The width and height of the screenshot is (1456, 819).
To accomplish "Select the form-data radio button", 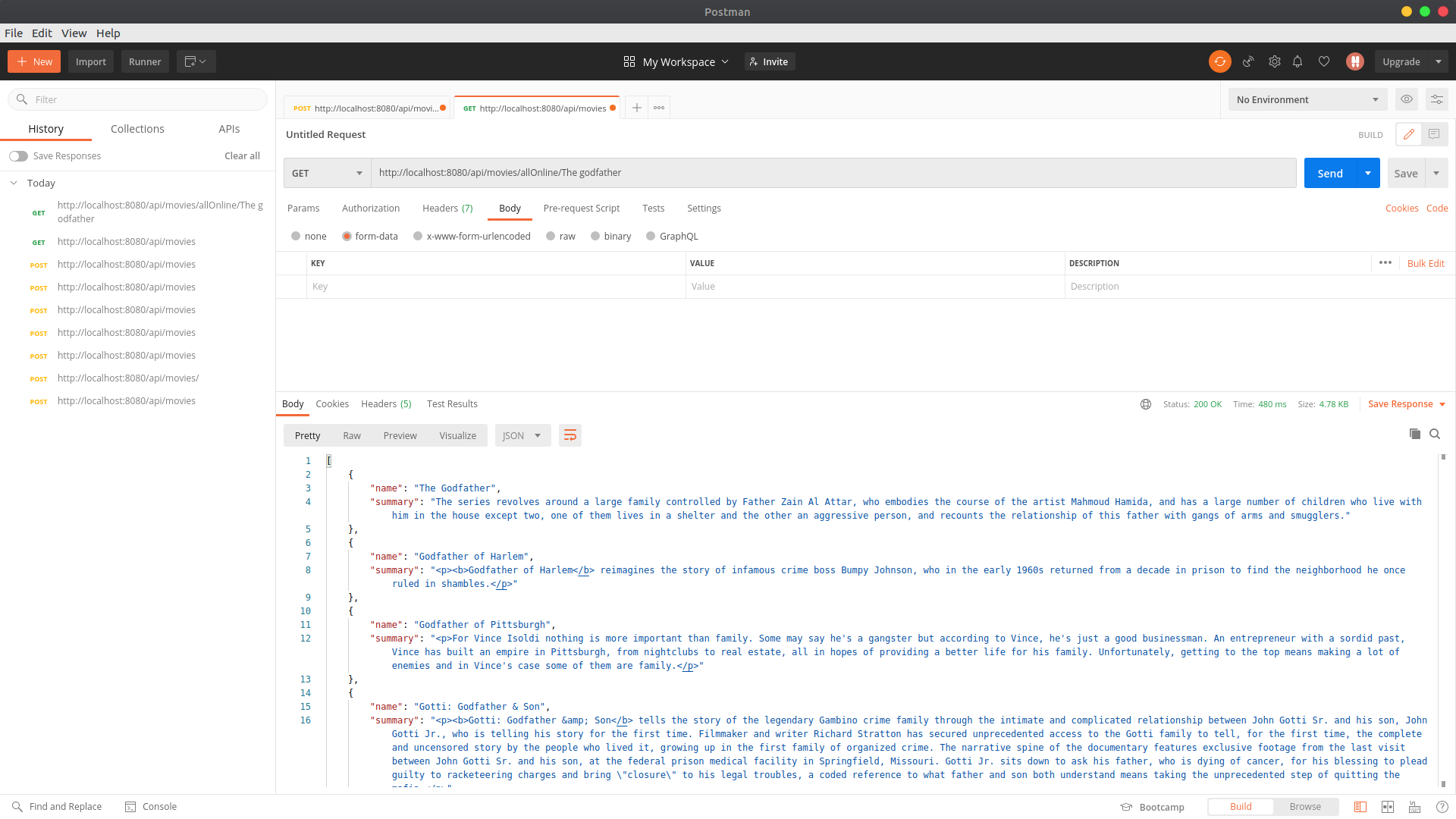I will [347, 236].
